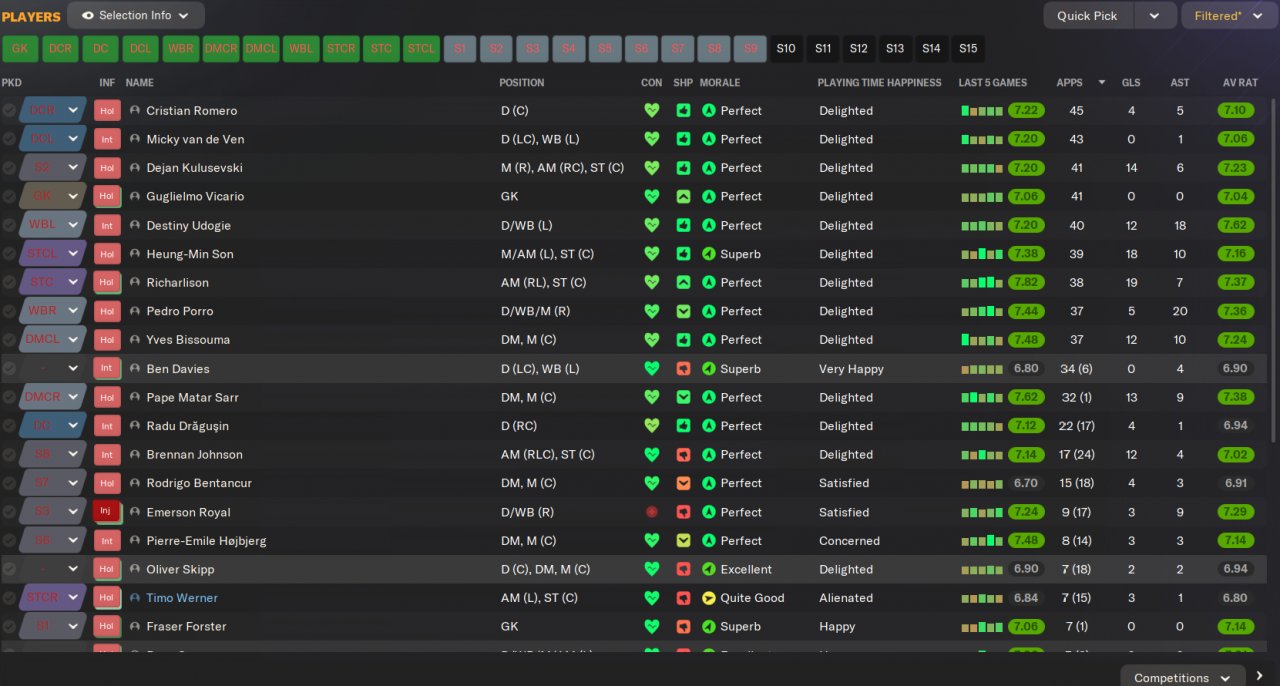Toggle the picked checkmark for Yves Bissouma
The height and width of the screenshot is (686, 1280).
coord(9,340)
